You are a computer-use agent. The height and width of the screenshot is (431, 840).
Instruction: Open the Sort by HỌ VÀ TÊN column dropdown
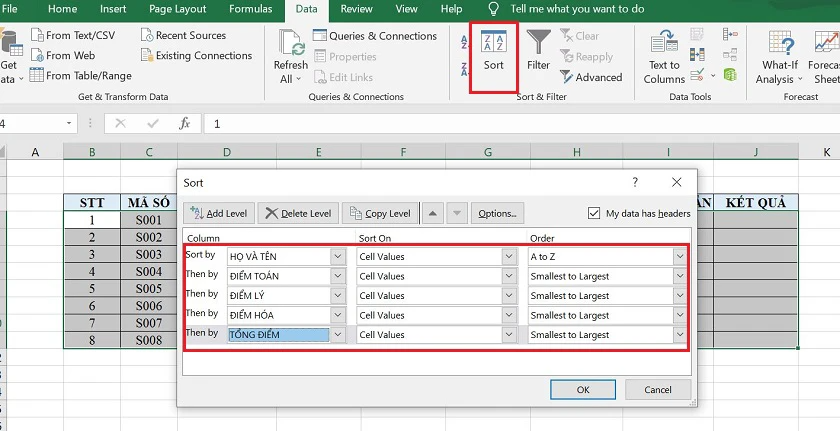338,256
